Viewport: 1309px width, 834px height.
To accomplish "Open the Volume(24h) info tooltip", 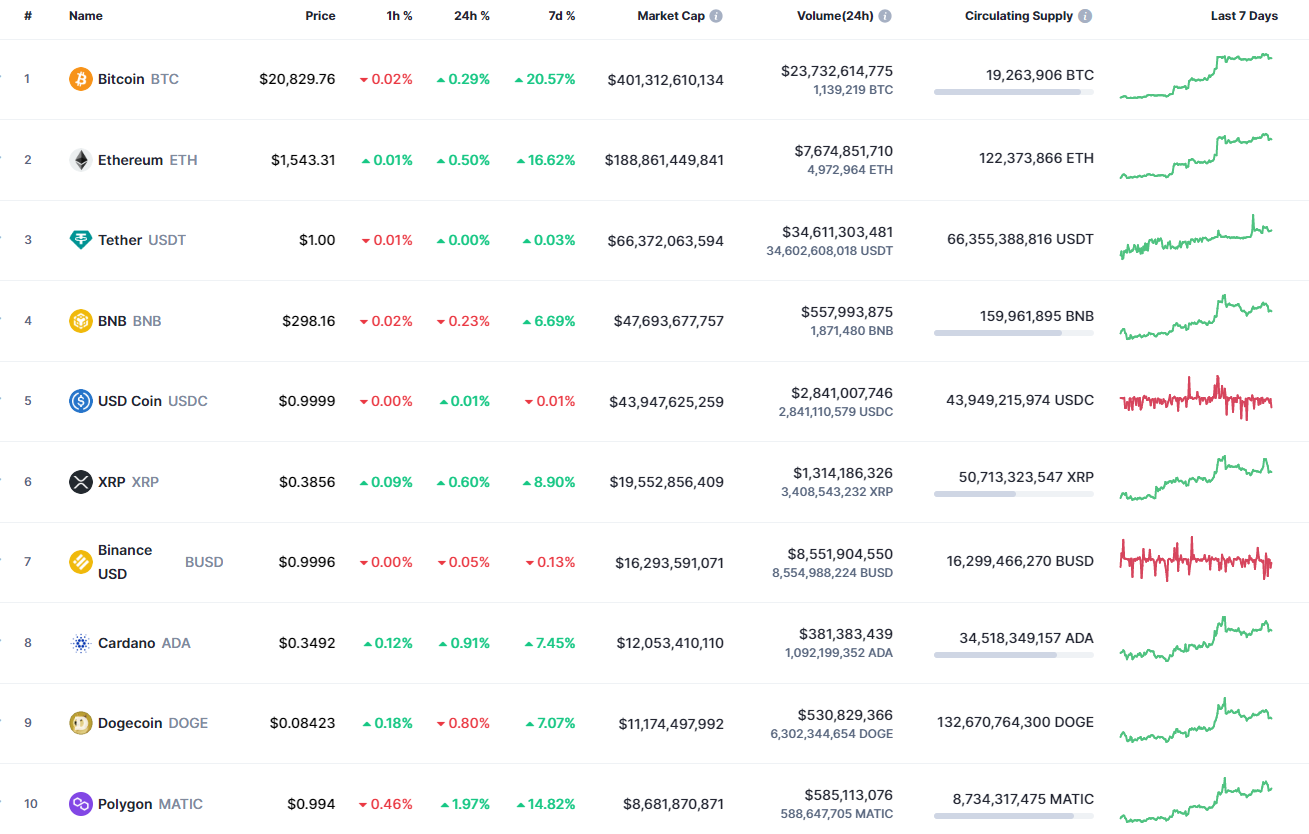I will pos(884,15).
